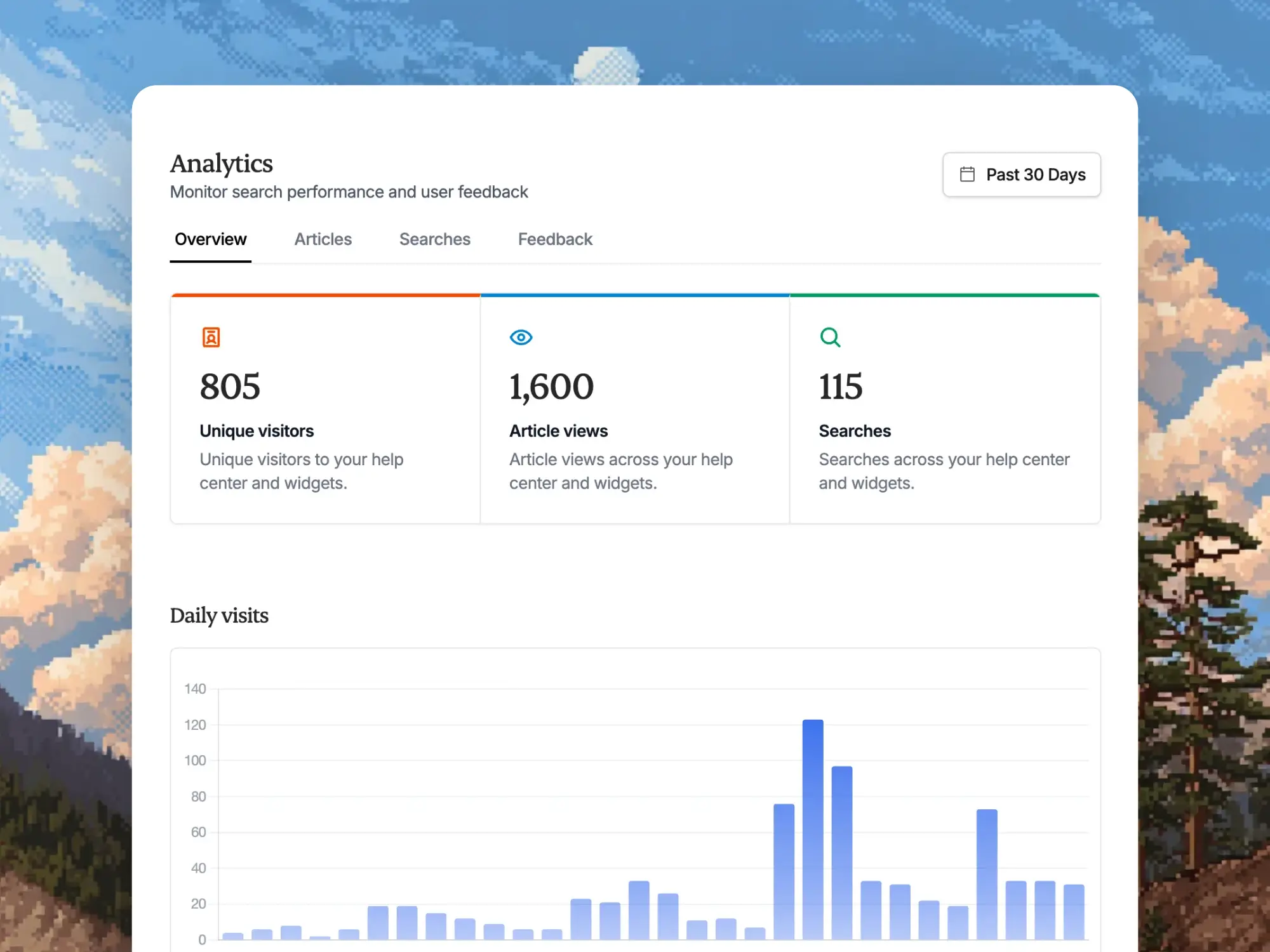Screen dimensions: 1270x952
Task: Open the Feedback tab
Action: click(x=554, y=239)
